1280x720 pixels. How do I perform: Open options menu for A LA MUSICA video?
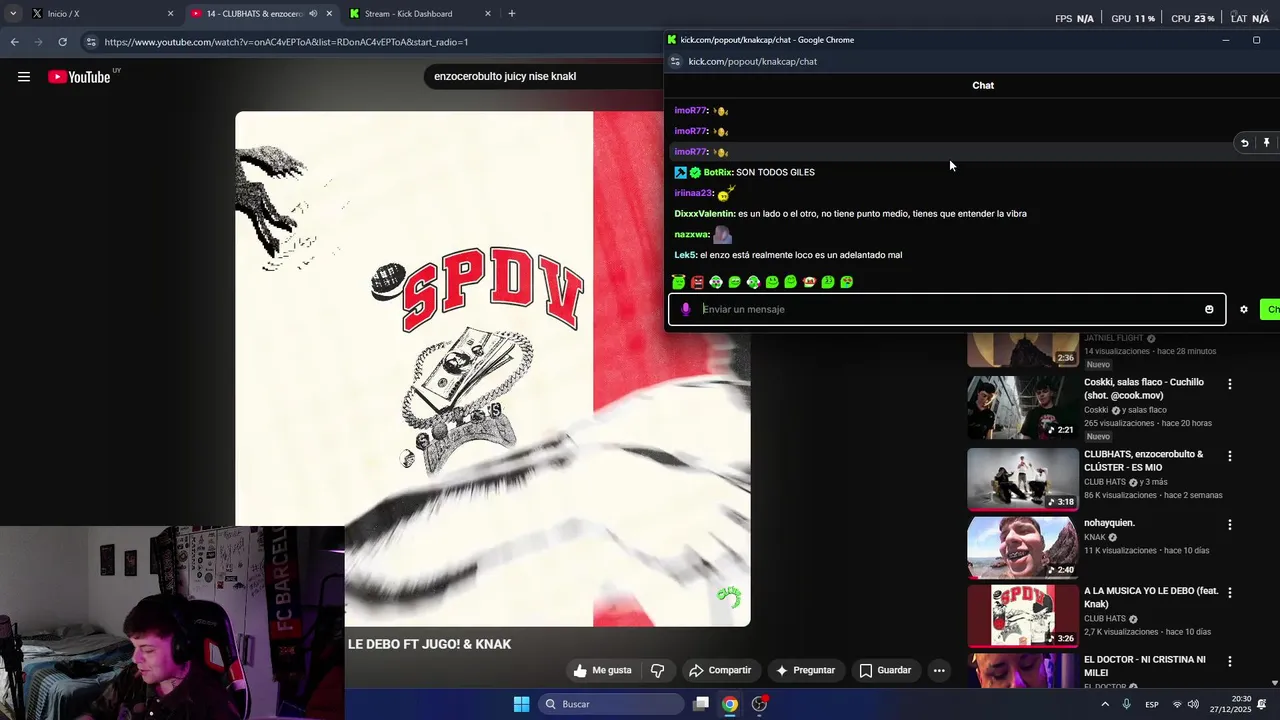click(x=1229, y=592)
